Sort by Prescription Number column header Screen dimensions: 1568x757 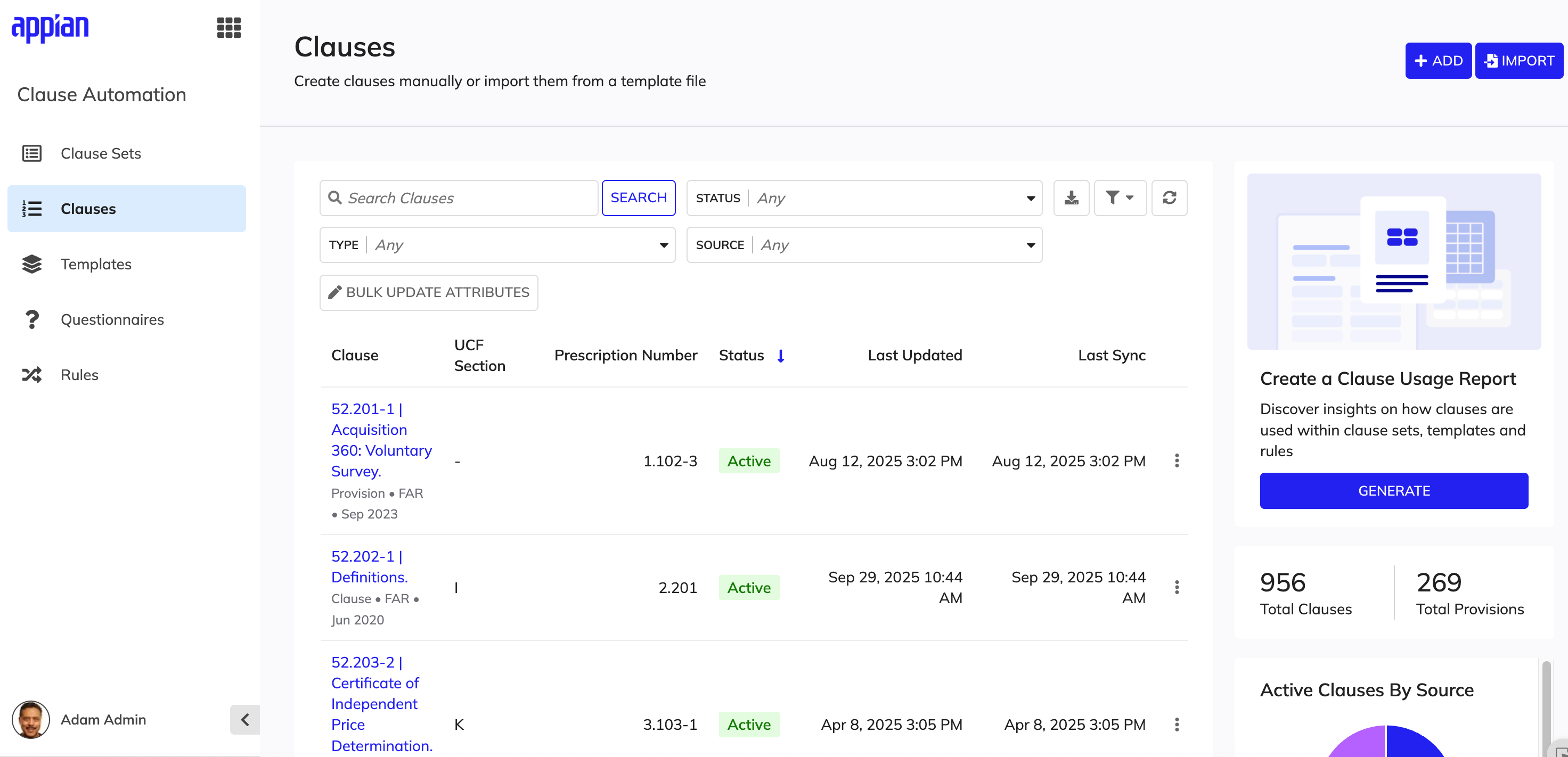click(x=625, y=356)
